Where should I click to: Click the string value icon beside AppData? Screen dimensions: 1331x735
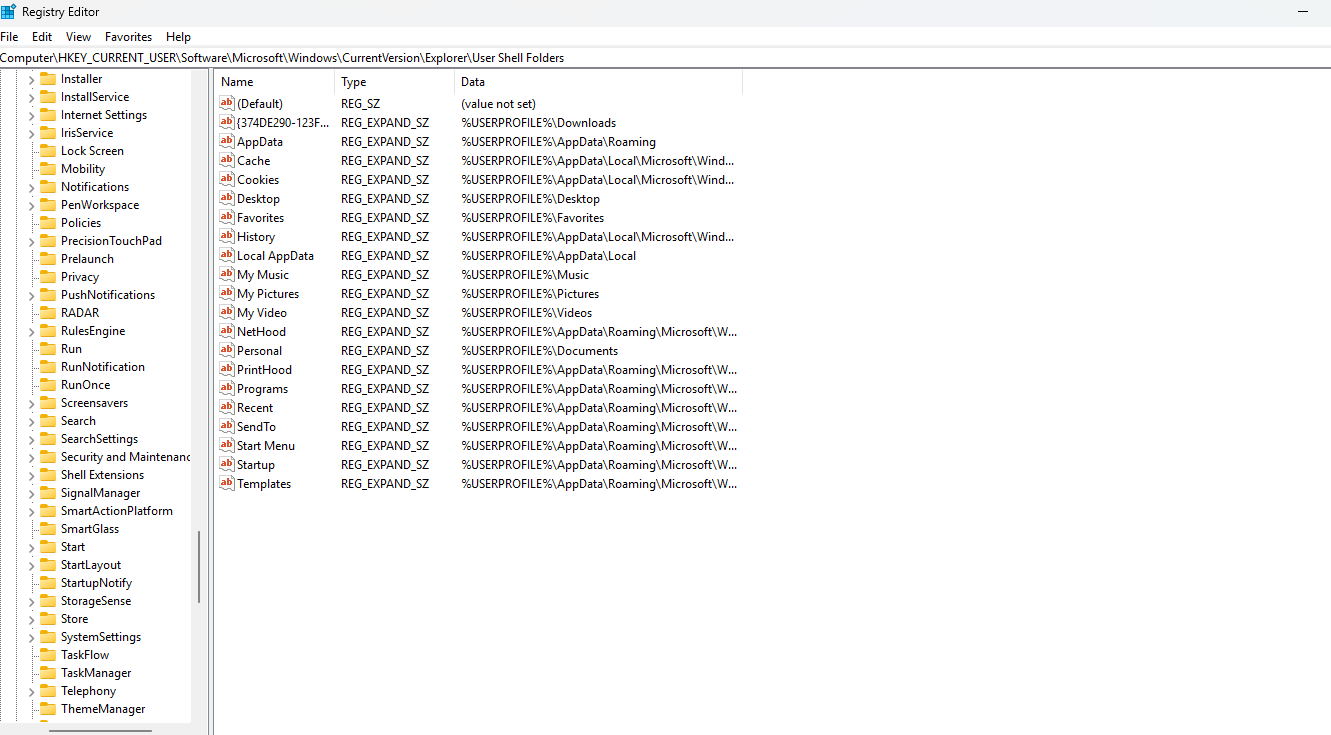coord(227,141)
